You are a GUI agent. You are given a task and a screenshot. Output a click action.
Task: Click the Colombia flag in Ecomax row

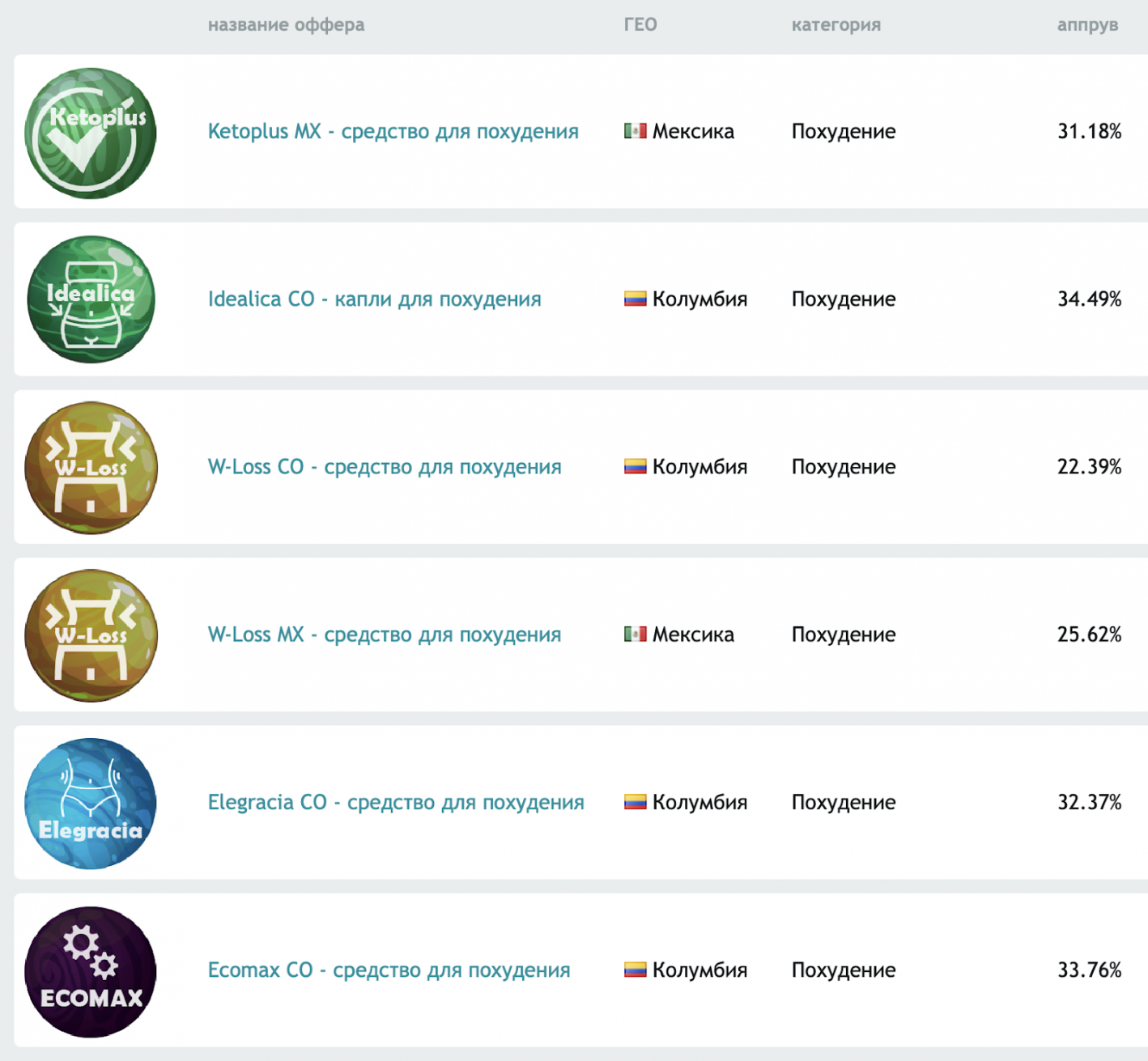pyautogui.click(x=635, y=970)
